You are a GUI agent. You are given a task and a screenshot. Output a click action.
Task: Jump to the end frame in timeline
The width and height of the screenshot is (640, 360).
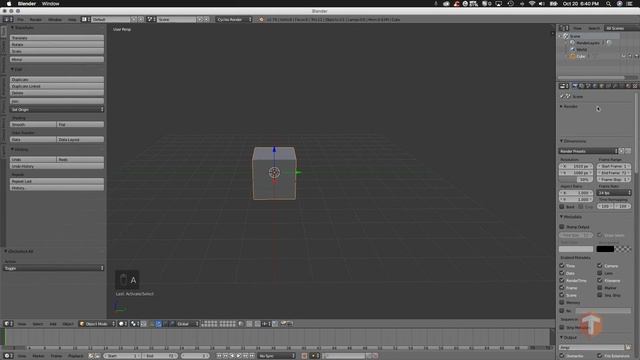point(252,356)
